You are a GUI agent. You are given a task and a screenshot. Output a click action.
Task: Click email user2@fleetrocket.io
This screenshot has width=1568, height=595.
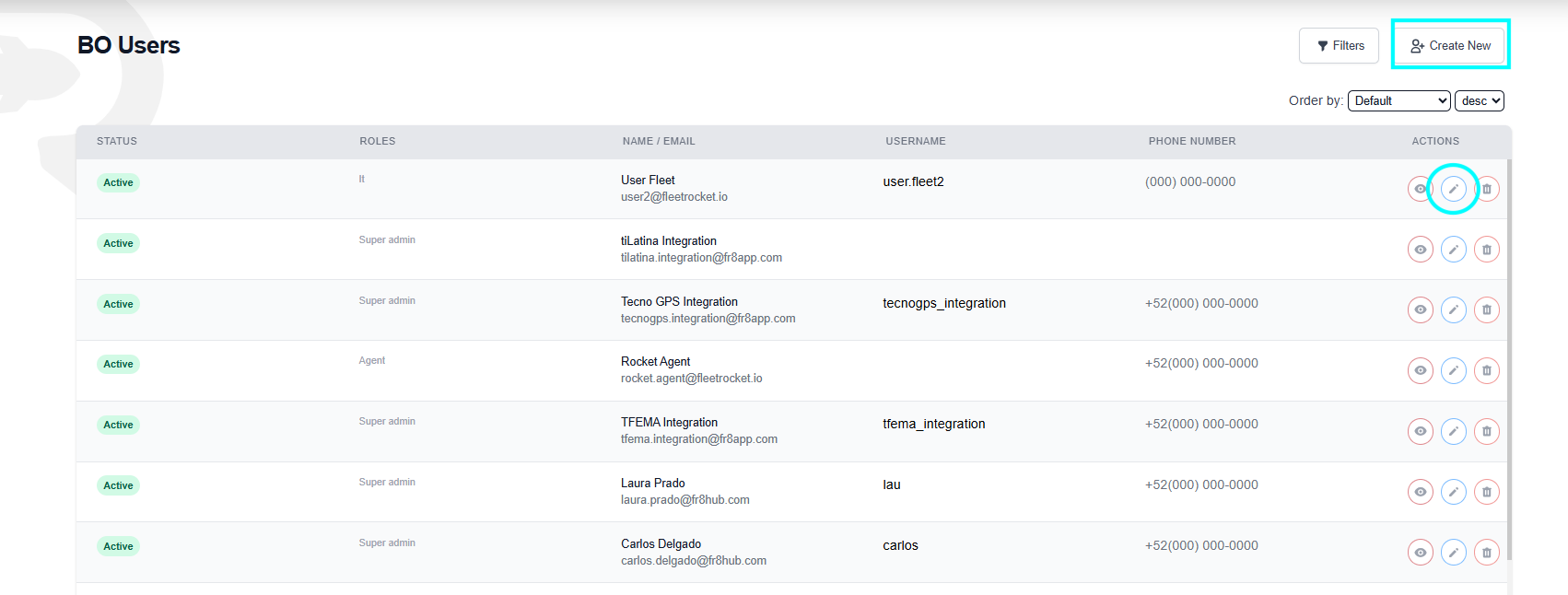tap(674, 196)
